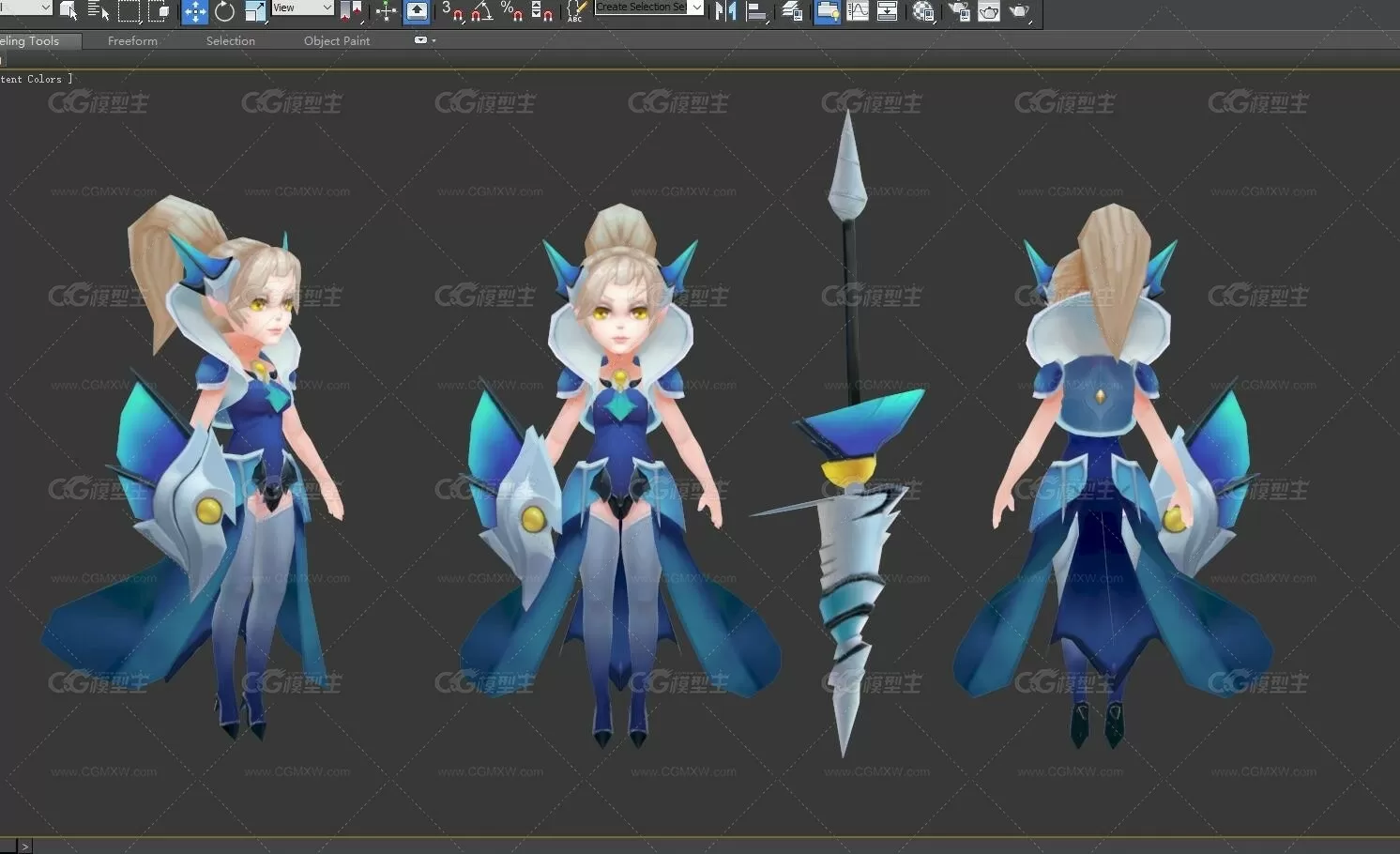Screen dimensions: 1400x854
Task: Open the Material Editor
Action: (923, 11)
